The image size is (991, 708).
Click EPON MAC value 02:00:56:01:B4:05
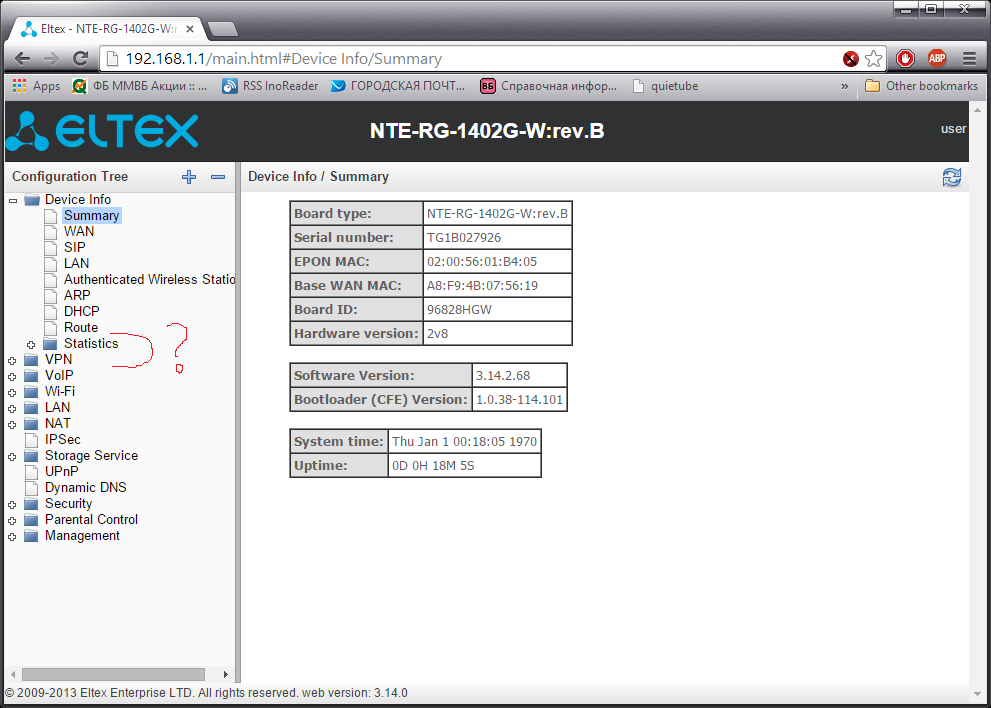tap(482, 262)
